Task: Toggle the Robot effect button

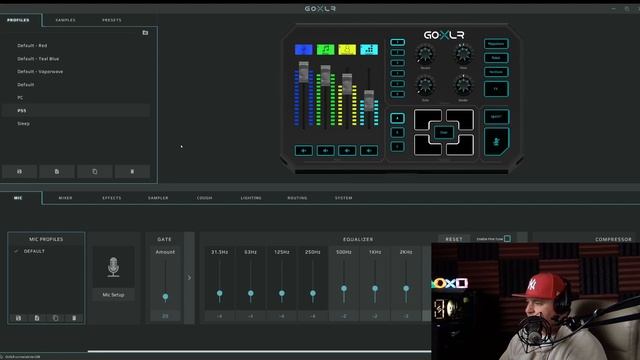Action: (496, 58)
